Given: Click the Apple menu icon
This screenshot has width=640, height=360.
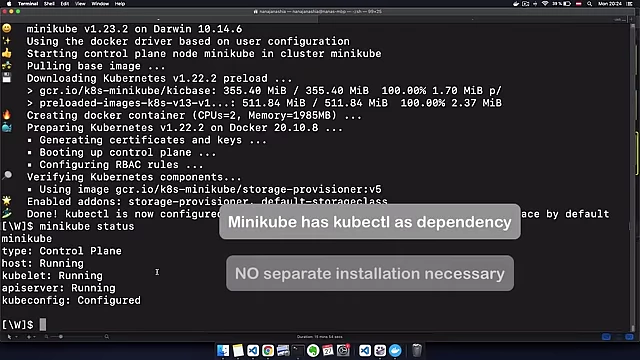Looking at the screenshot, I should point(9,4).
